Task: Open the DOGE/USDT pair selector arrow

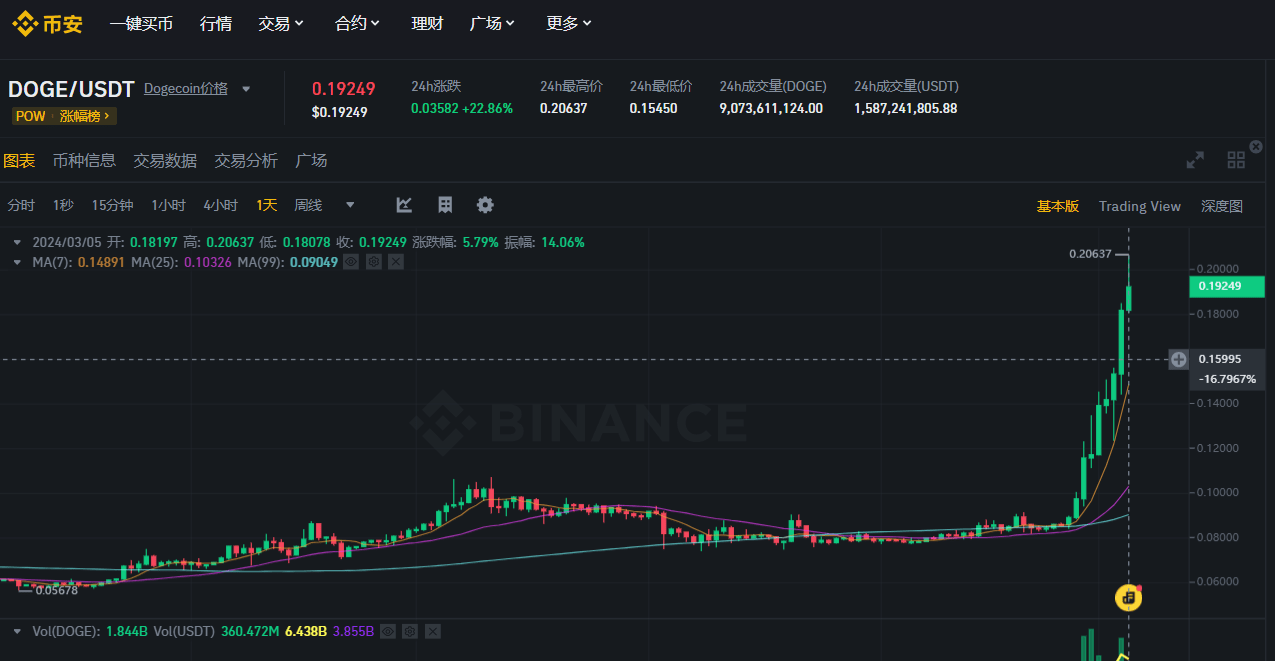Action: pyautogui.click(x=246, y=89)
